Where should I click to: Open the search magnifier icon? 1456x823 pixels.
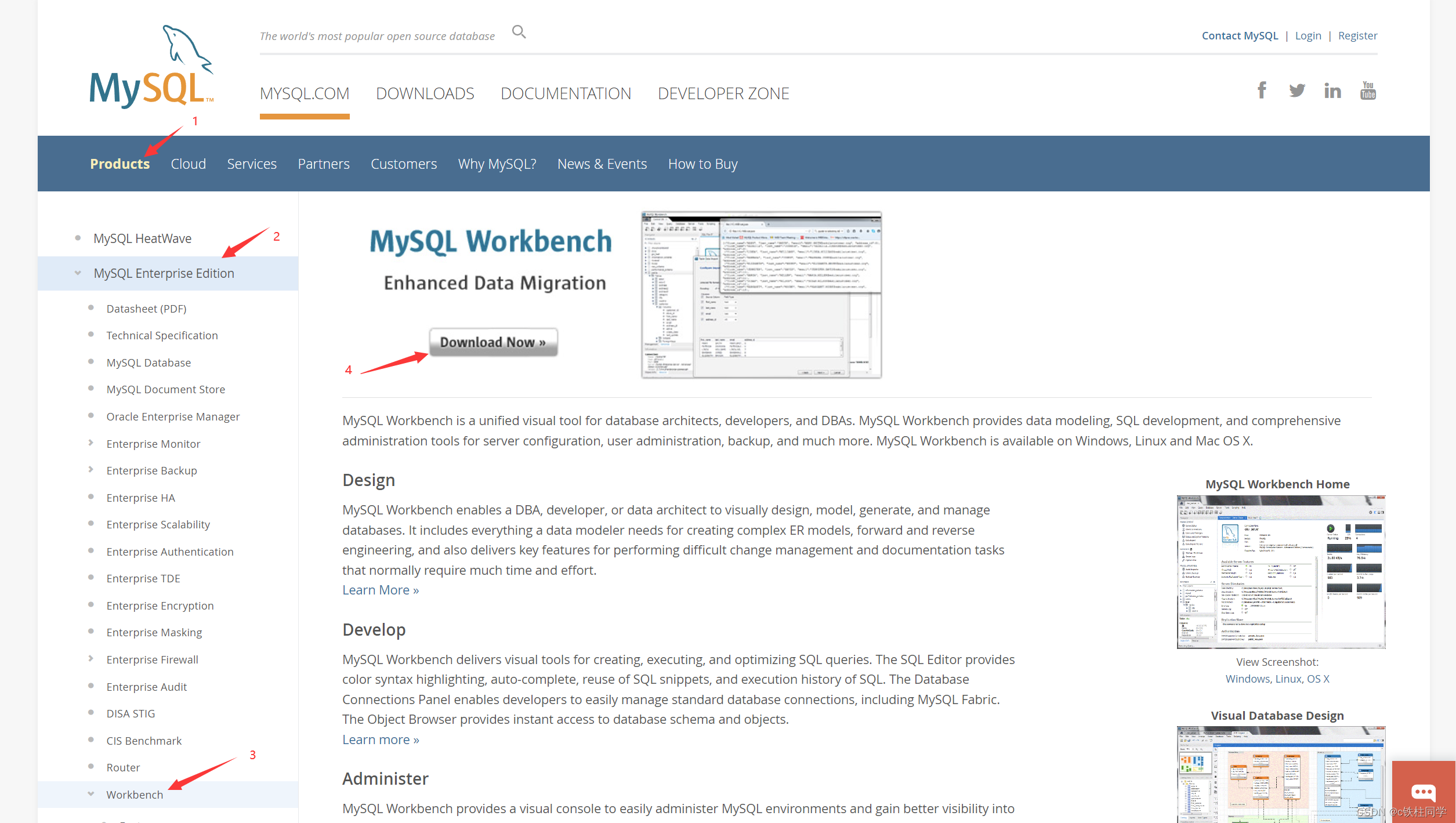(x=519, y=32)
